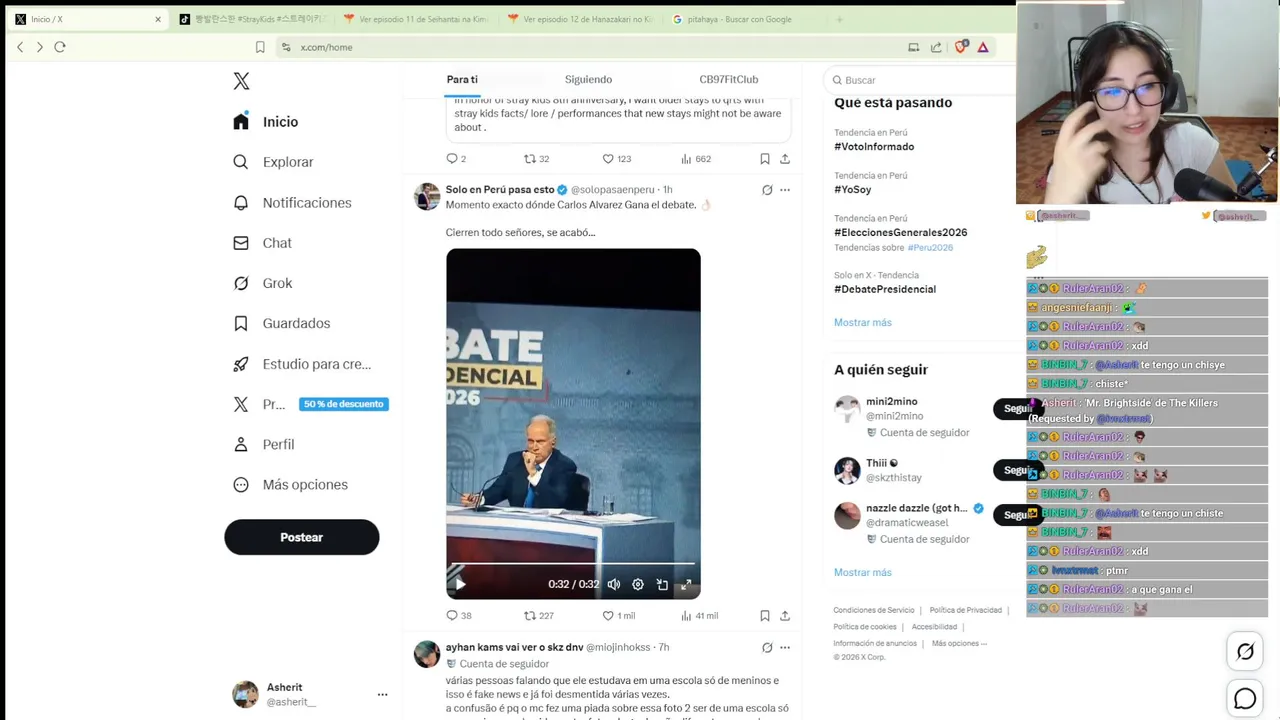The height and width of the screenshot is (720, 1280).
Task: Toggle picture-in-picture on debate video
Action: tap(662, 585)
